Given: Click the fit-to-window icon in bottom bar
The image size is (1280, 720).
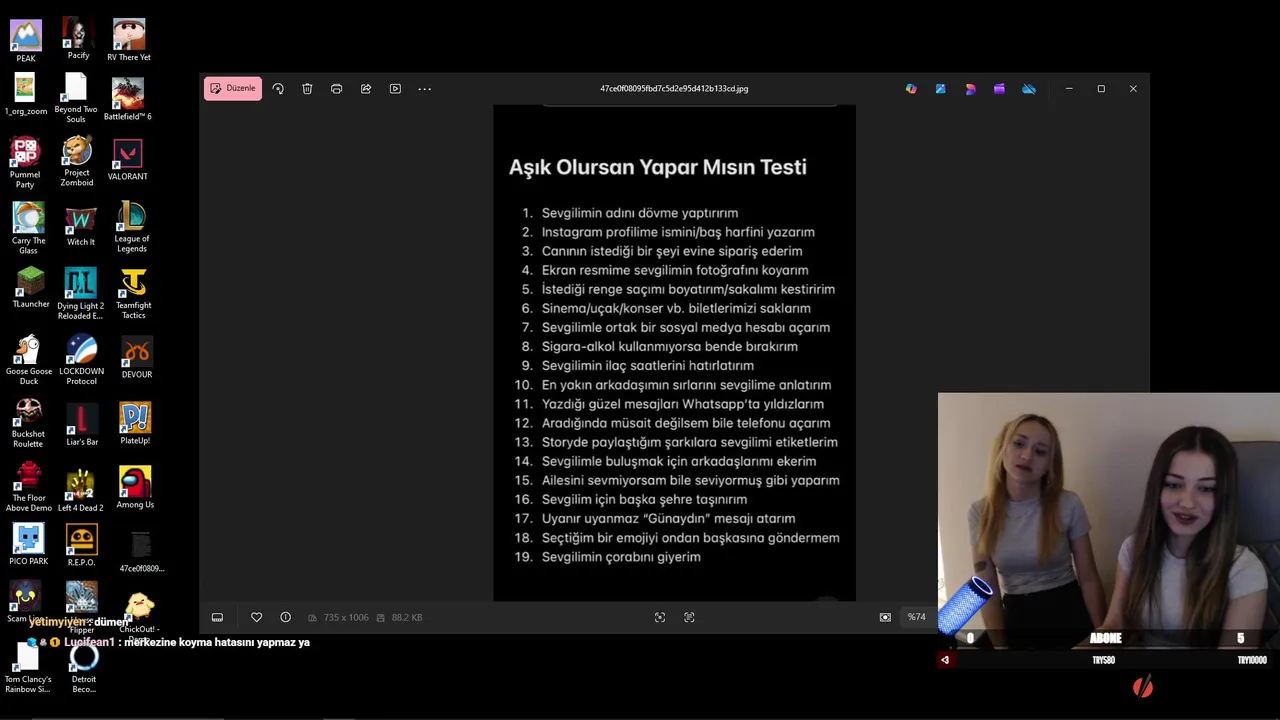Looking at the screenshot, I should pyautogui.click(x=659, y=617).
